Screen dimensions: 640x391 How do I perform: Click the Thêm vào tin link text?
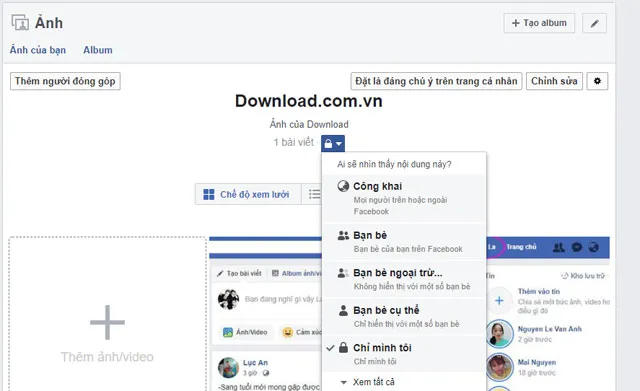(x=539, y=291)
